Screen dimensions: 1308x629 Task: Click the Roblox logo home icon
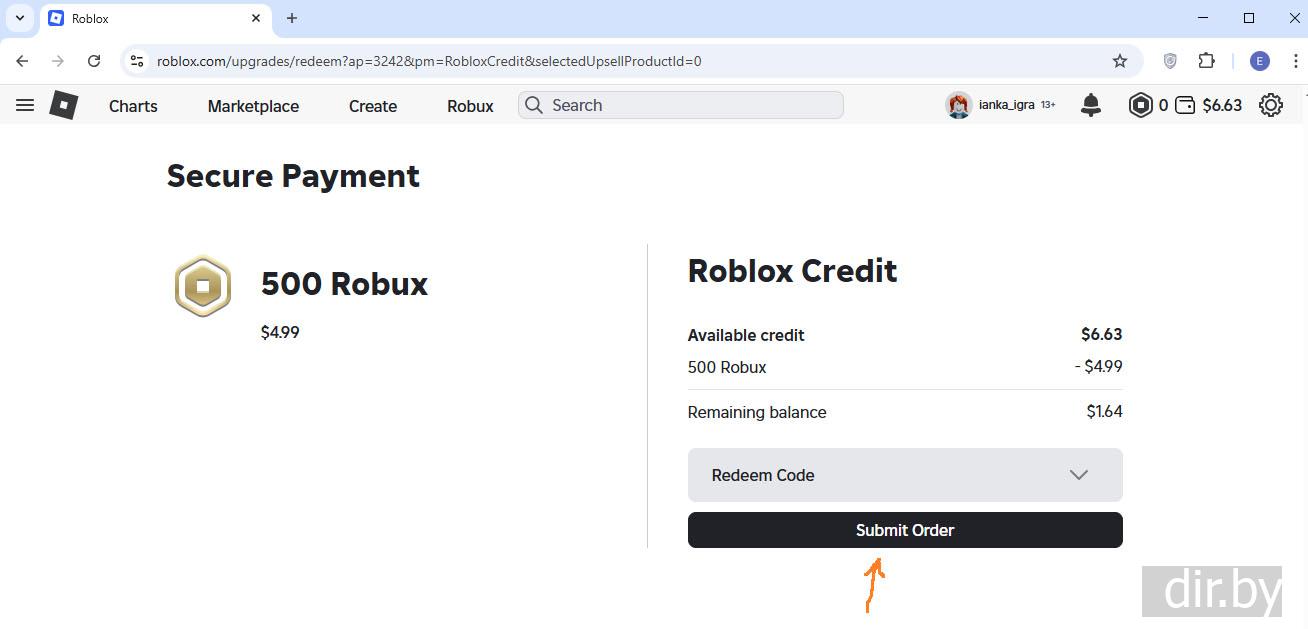click(x=64, y=105)
